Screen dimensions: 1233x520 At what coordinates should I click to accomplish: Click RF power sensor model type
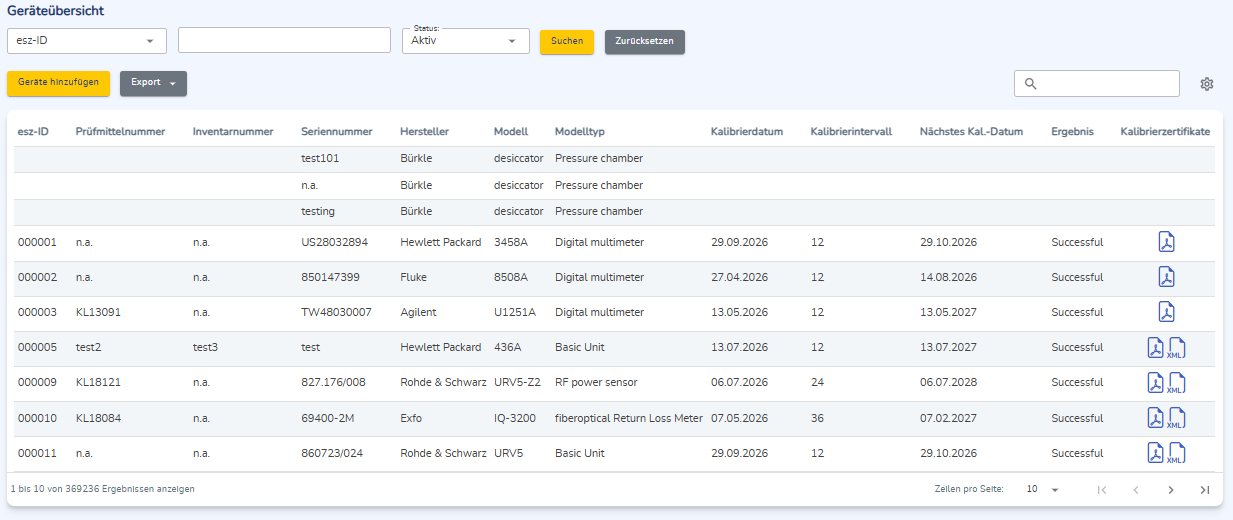tap(596, 383)
